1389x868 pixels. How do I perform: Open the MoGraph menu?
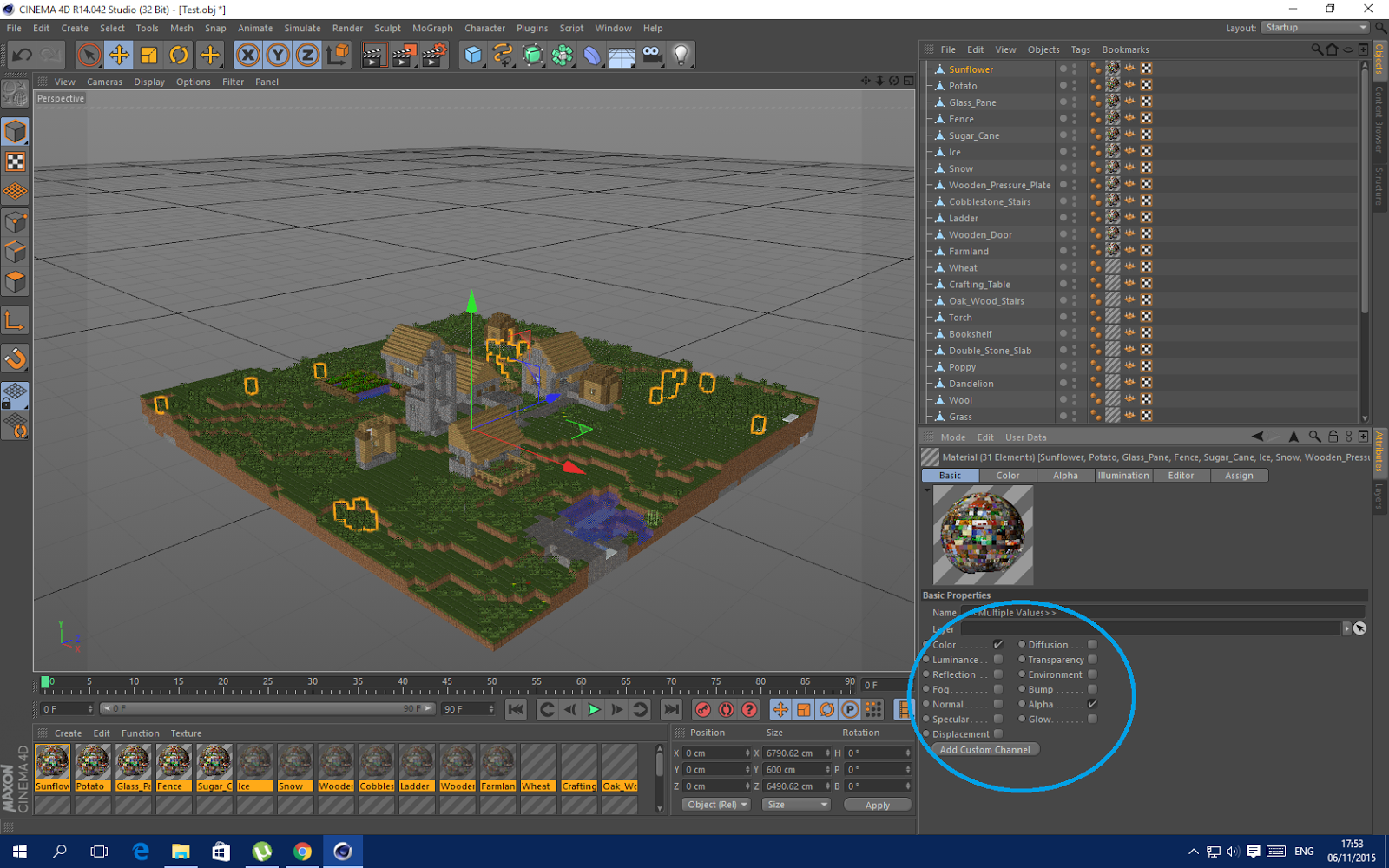tap(432, 28)
